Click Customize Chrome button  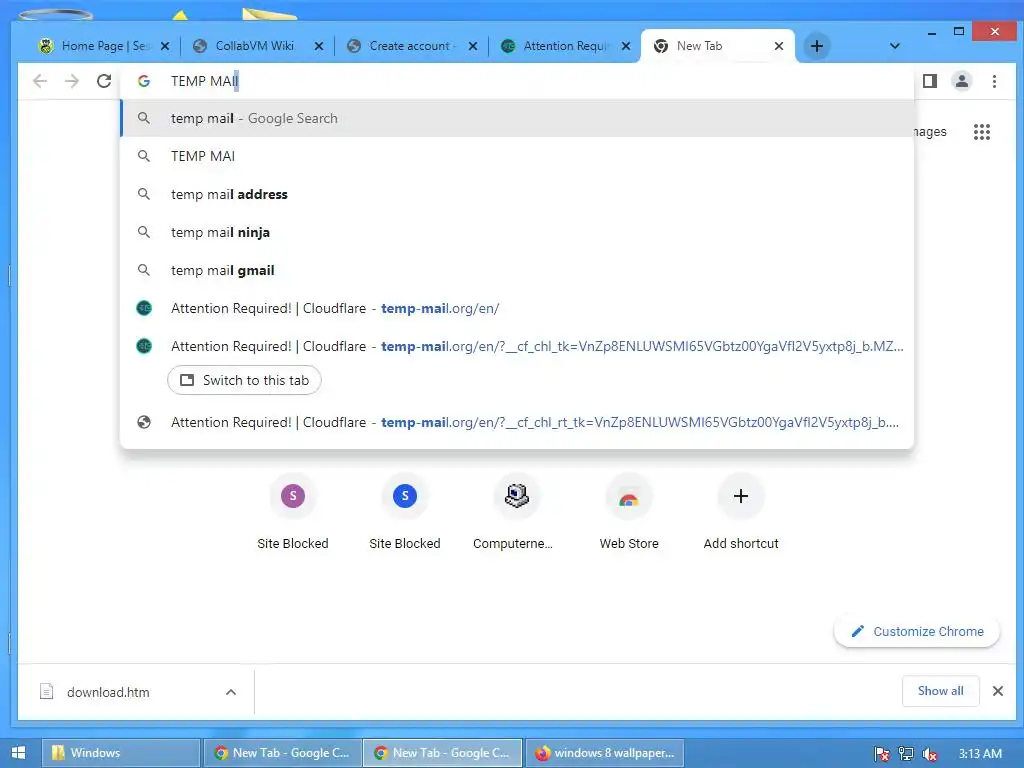pyautogui.click(x=917, y=632)
